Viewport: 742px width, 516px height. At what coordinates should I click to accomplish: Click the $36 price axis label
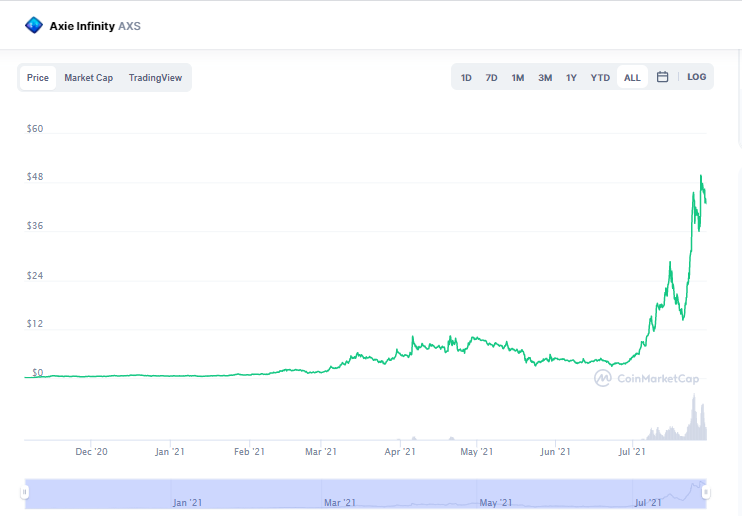(35, 226)
